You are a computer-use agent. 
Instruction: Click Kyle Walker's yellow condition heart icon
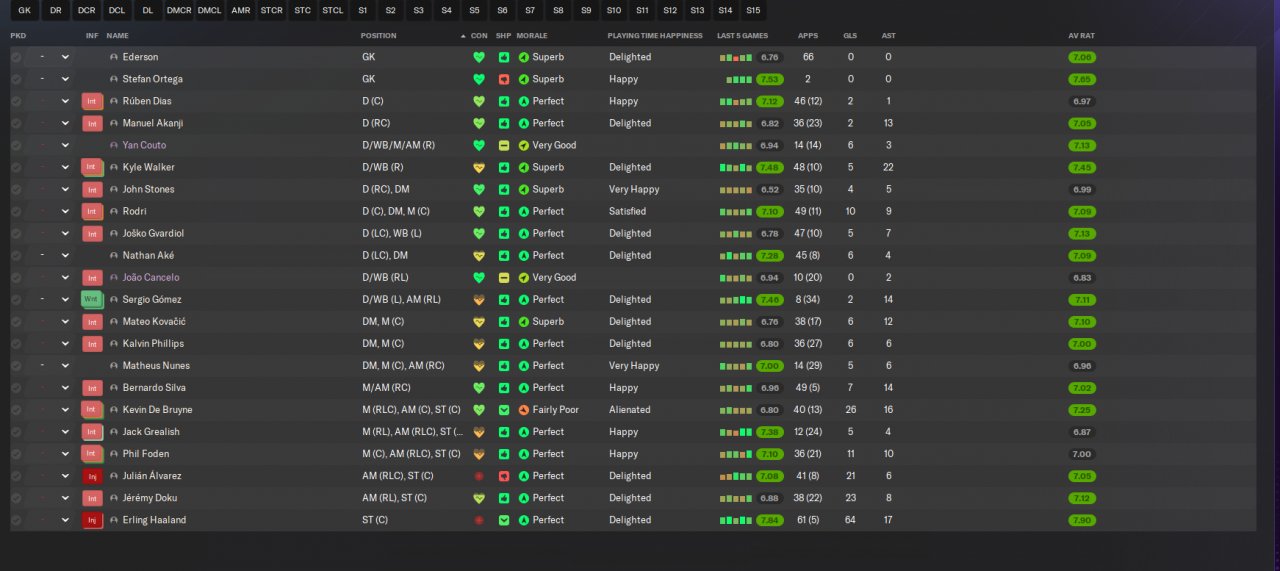click(x=479, y=167)
